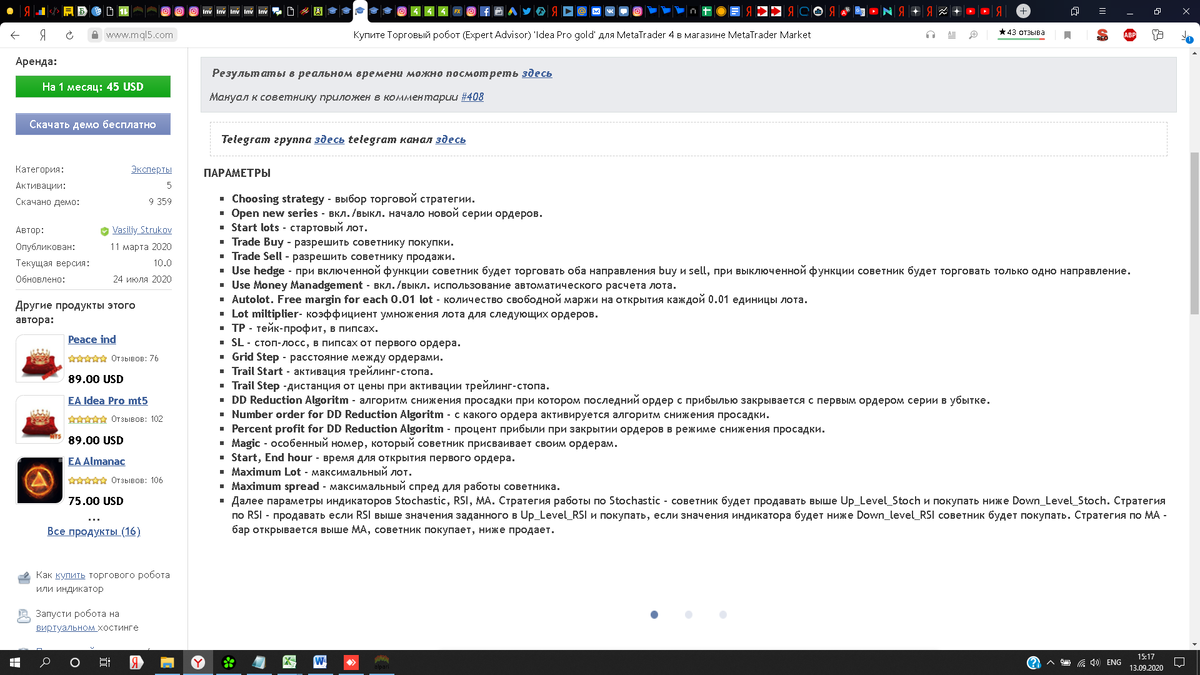
Task: Click the server icon near 'Запусти робота'
Action: coord(24,616)
